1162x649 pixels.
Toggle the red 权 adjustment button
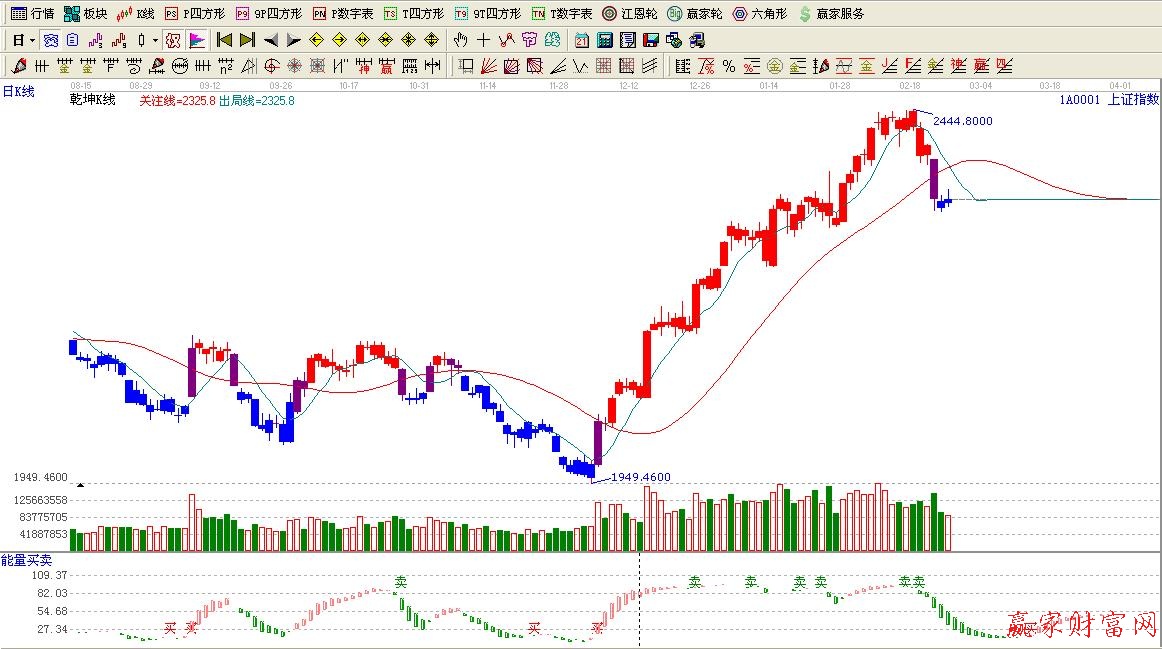[x=172, y=41]
